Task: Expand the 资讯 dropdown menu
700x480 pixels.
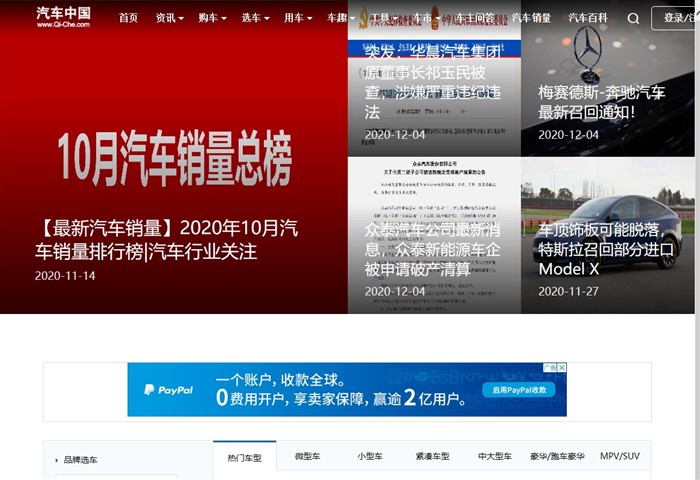Action: click(x=170, y=18)
